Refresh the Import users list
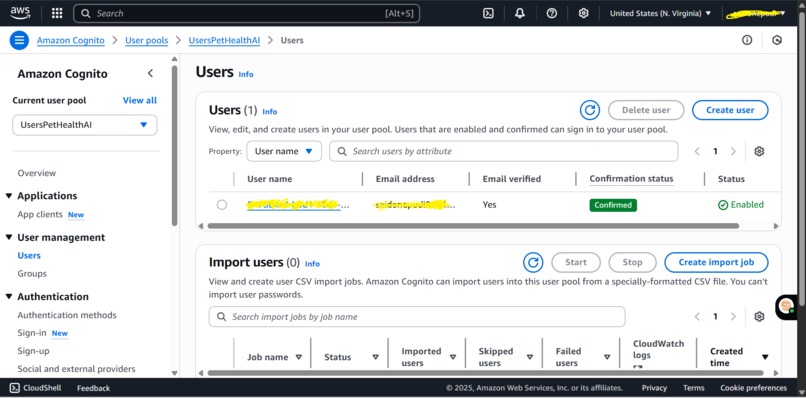Screen dimensions: 806x398 click(x=533, y=262)
